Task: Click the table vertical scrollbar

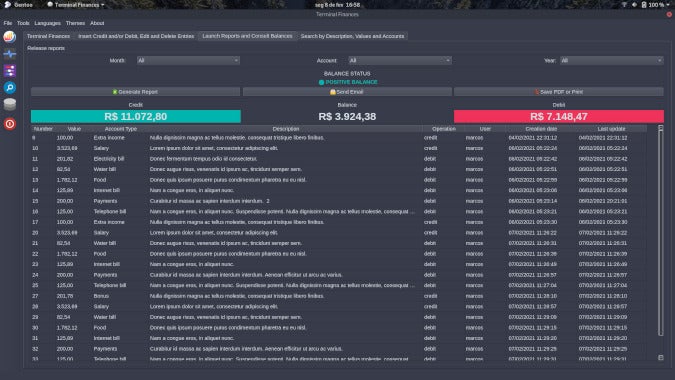Action: click(x=661, y=232)
